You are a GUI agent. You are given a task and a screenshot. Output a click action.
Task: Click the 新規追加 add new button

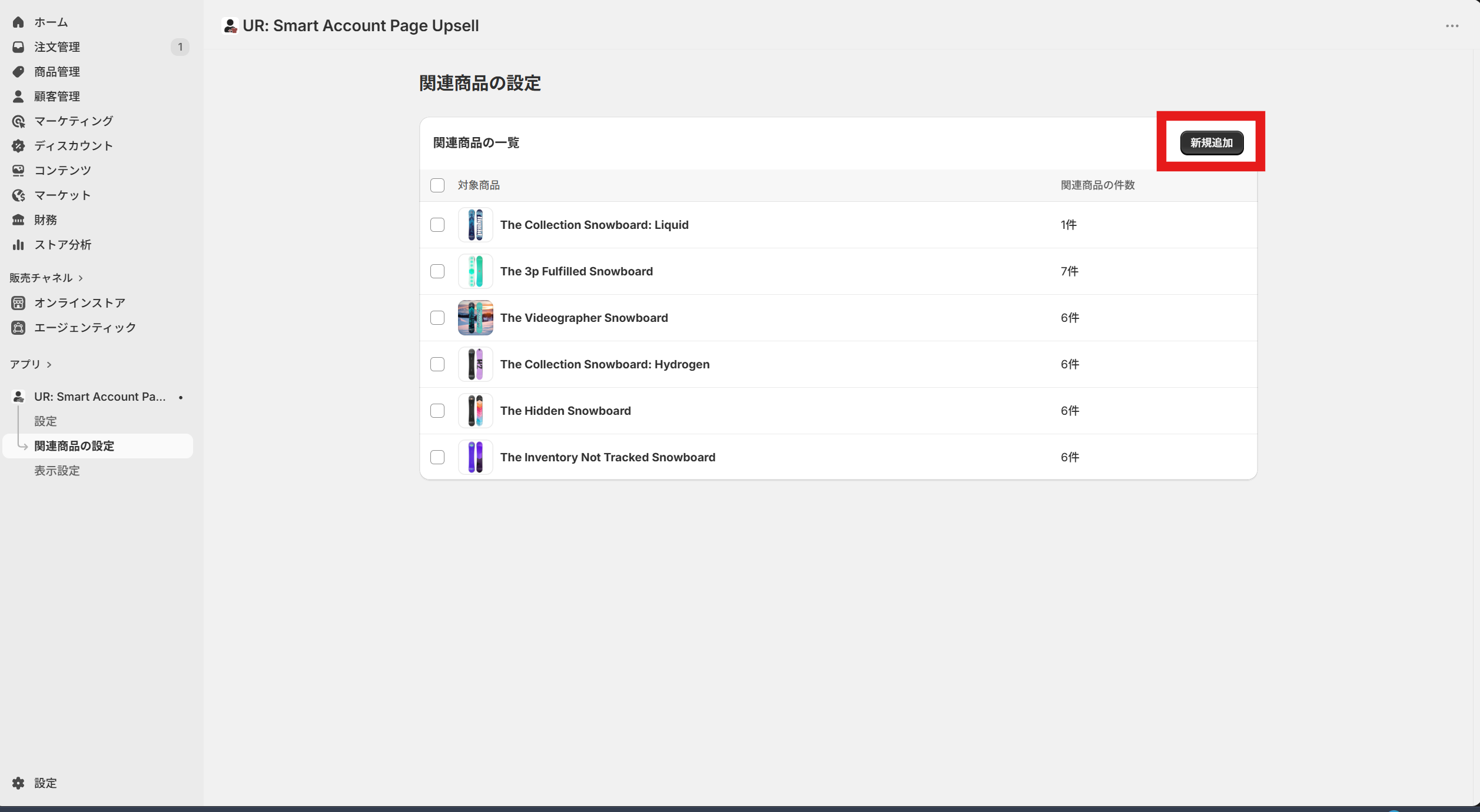tap(1212, 143)
